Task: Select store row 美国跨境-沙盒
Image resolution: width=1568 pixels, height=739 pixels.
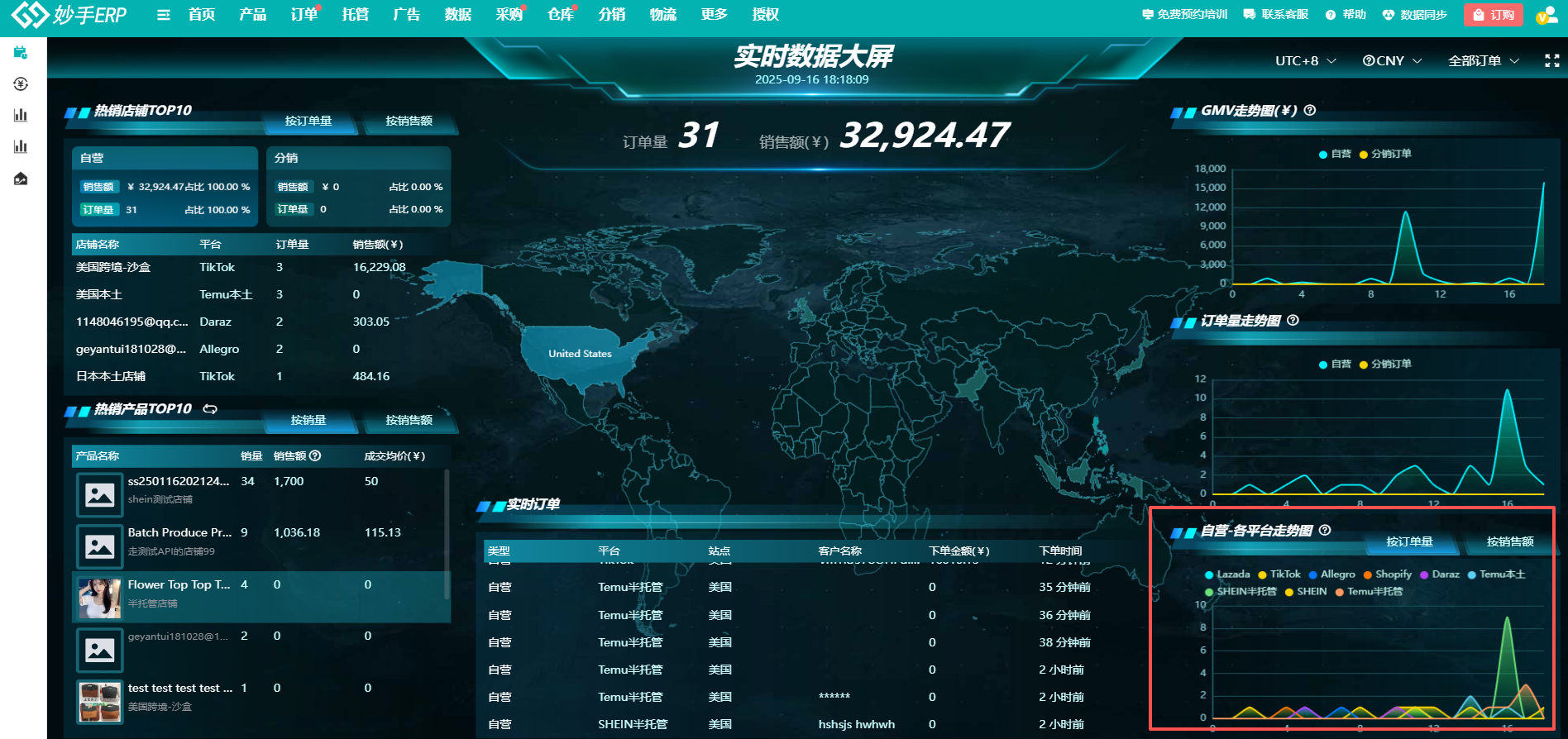Action: tap(261, 268)
